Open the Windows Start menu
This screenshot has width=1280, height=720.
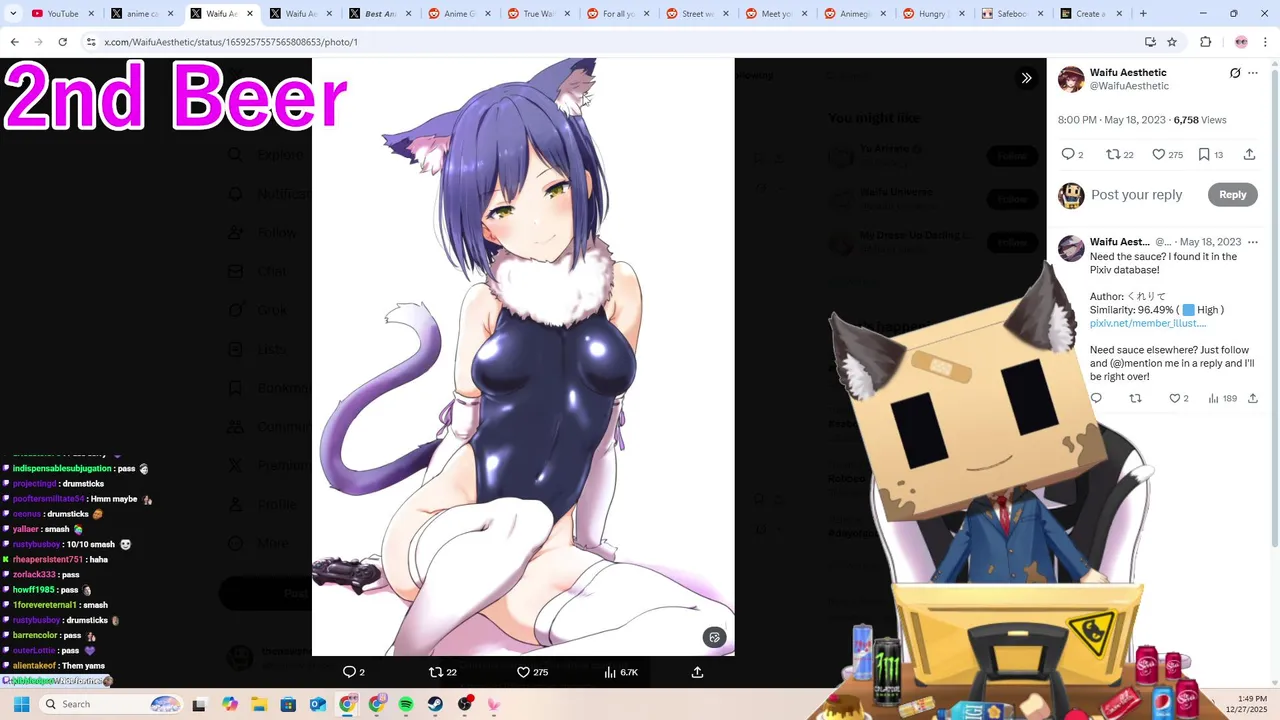[21, 704]
